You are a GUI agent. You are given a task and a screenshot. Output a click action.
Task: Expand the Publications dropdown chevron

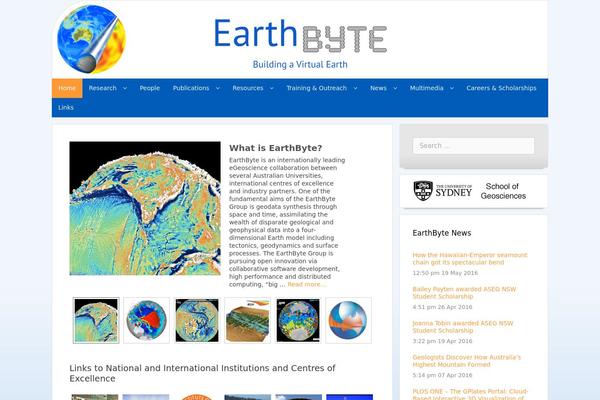218,88
